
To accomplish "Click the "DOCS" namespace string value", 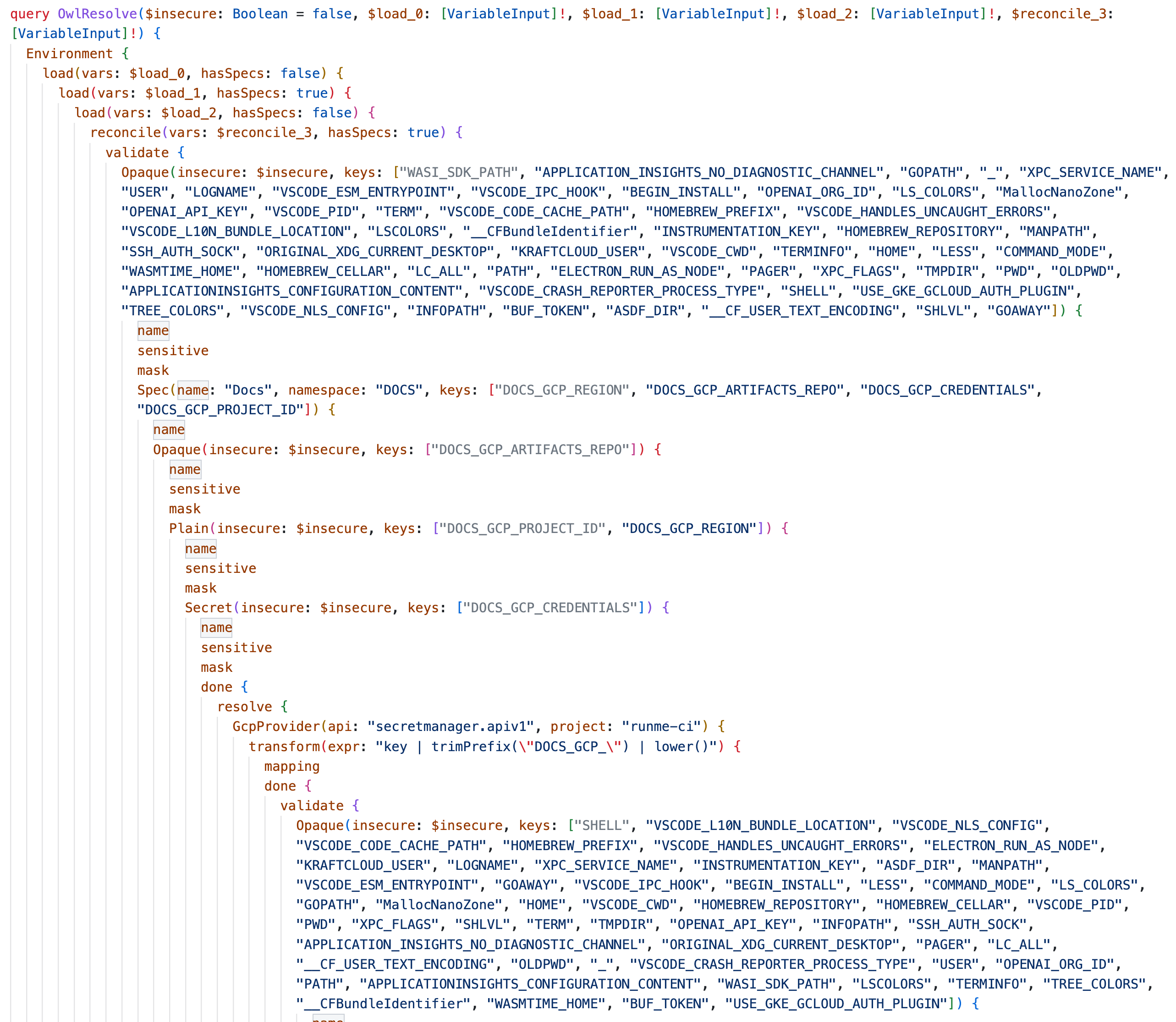I will point(399,390).
